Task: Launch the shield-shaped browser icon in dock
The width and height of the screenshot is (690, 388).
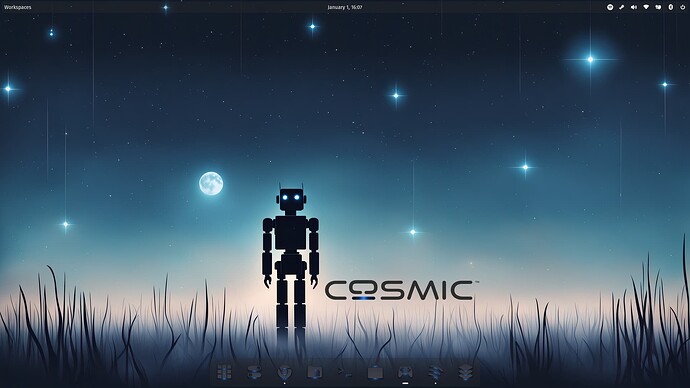Action: click(284, 373)
